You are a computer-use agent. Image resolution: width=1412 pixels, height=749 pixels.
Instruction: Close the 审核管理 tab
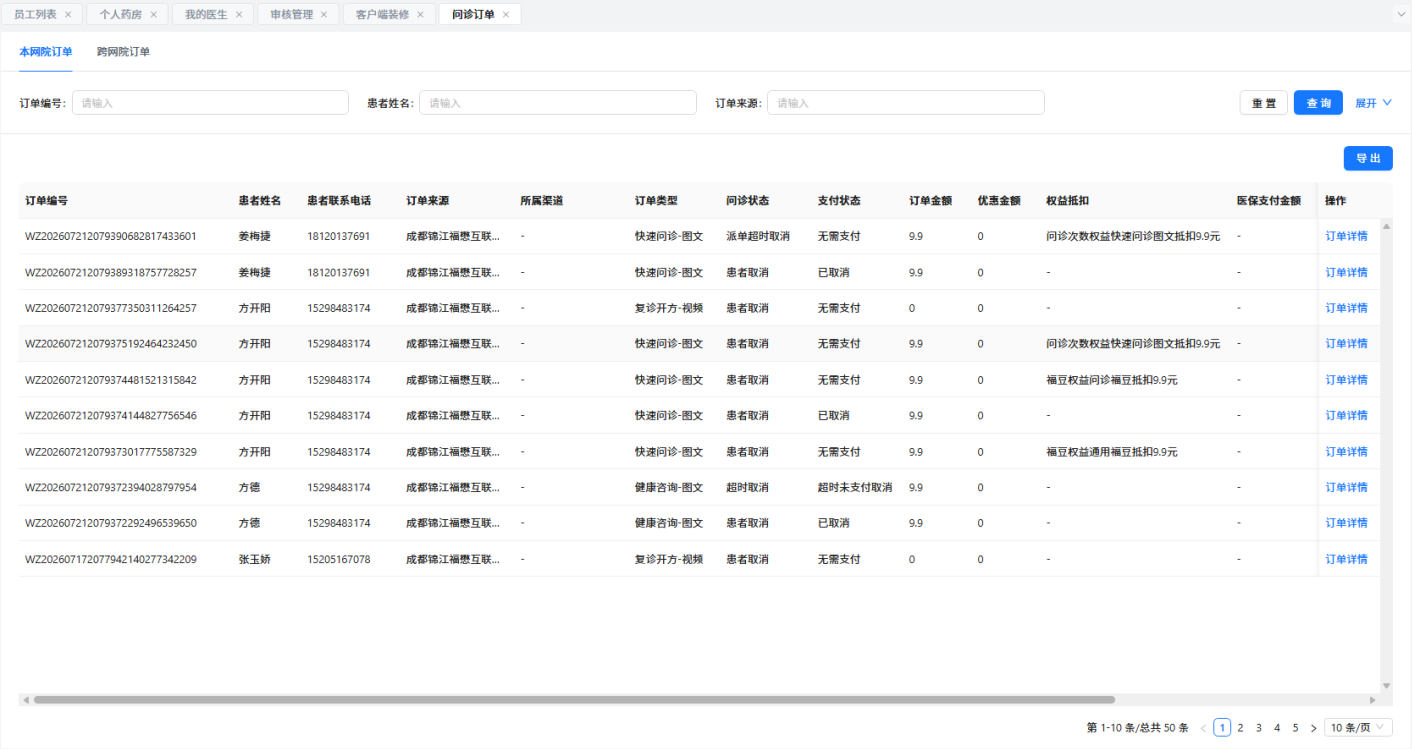(324, 15)
